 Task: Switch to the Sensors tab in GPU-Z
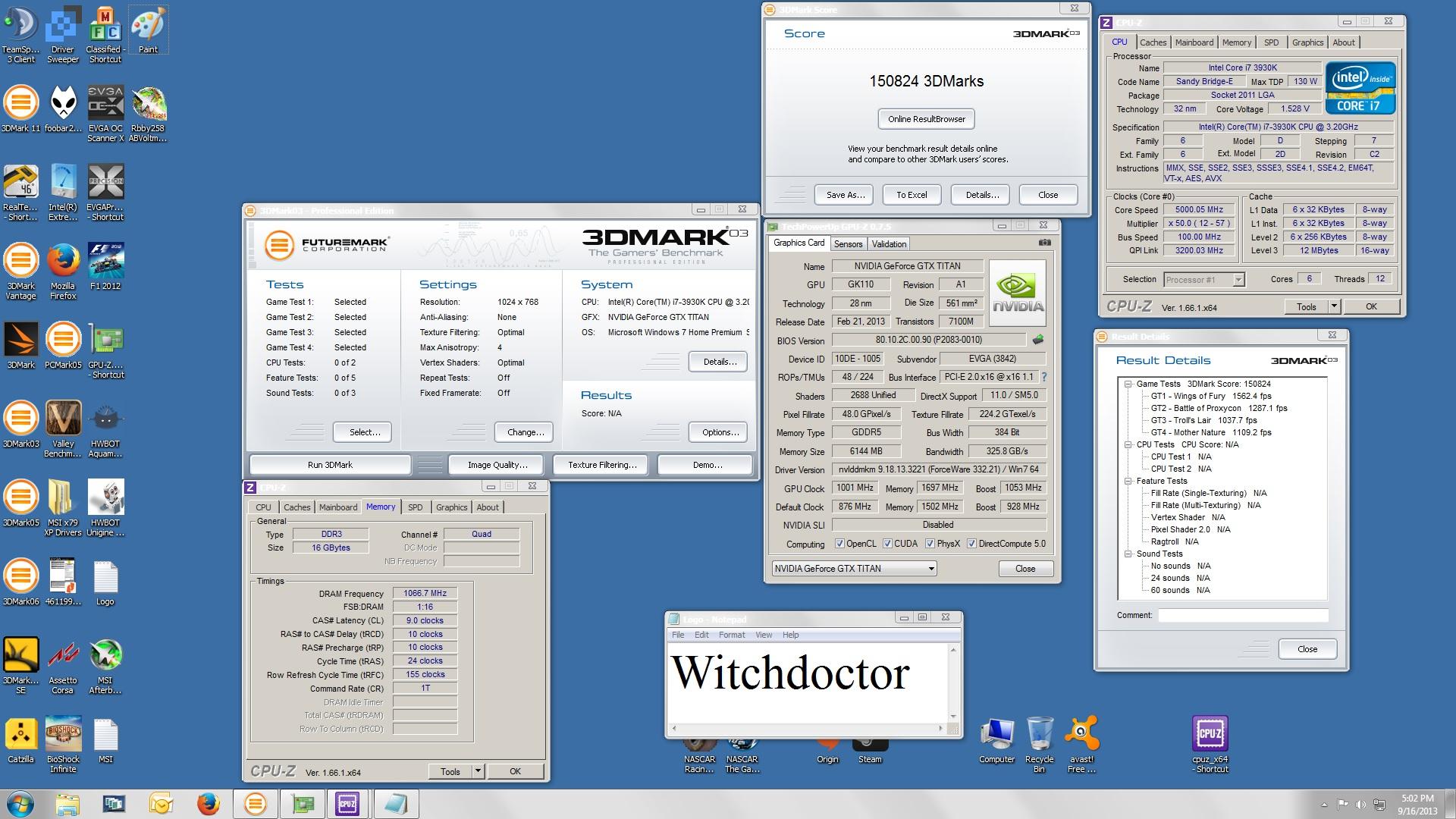pyautogui.click(x=848, y=243)
